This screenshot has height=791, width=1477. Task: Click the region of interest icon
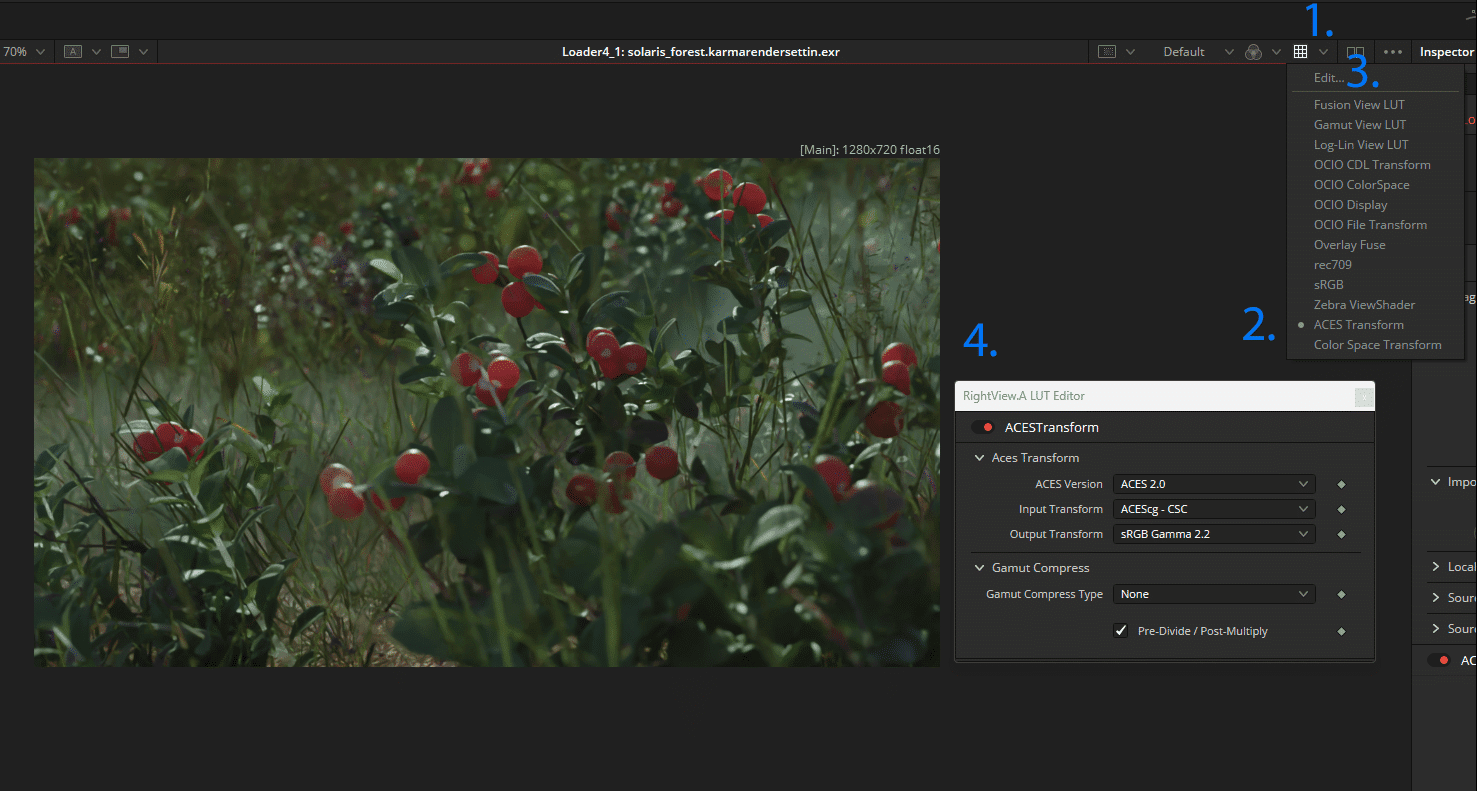(1108, 51)
